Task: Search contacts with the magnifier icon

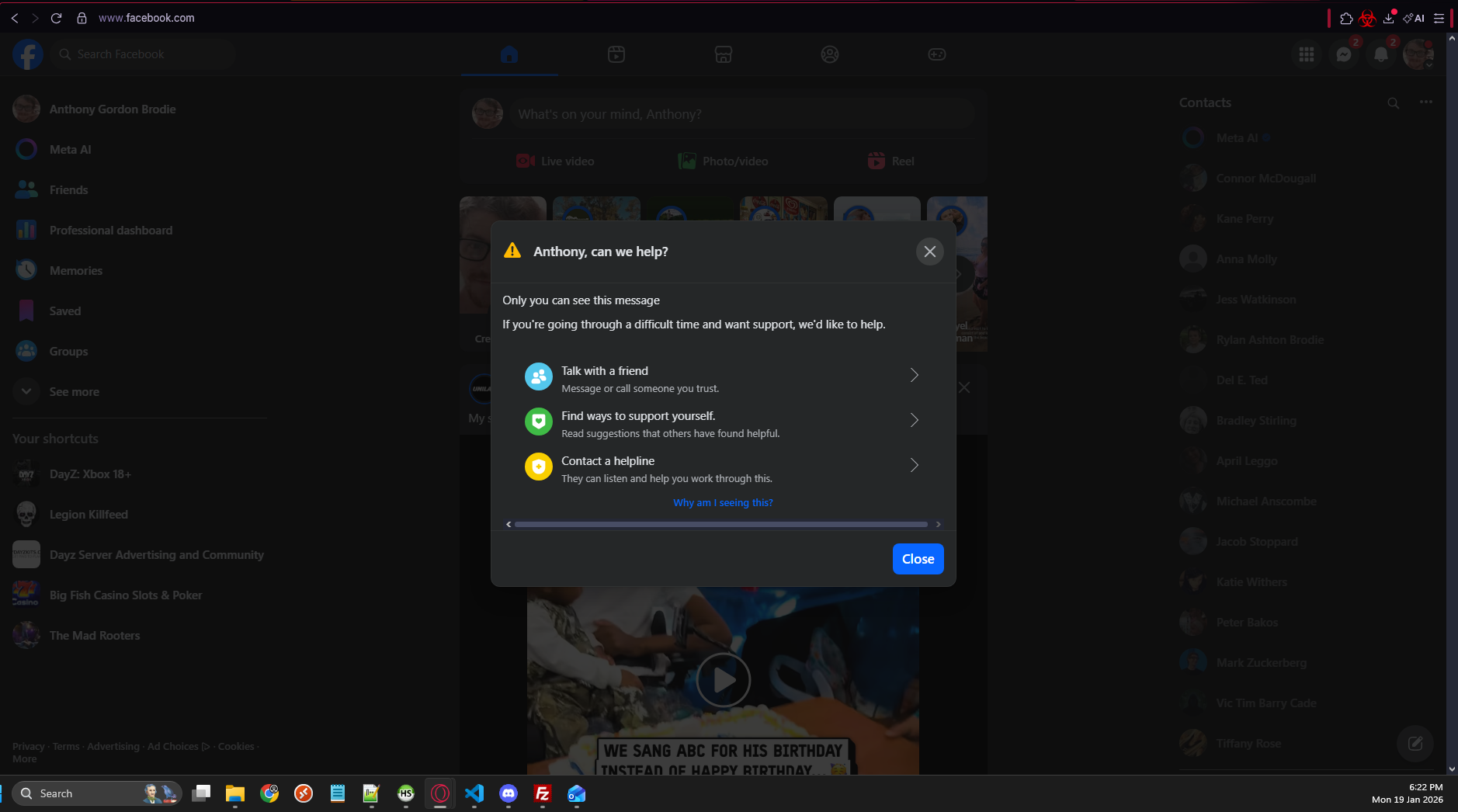Action: click(1394, 102)
